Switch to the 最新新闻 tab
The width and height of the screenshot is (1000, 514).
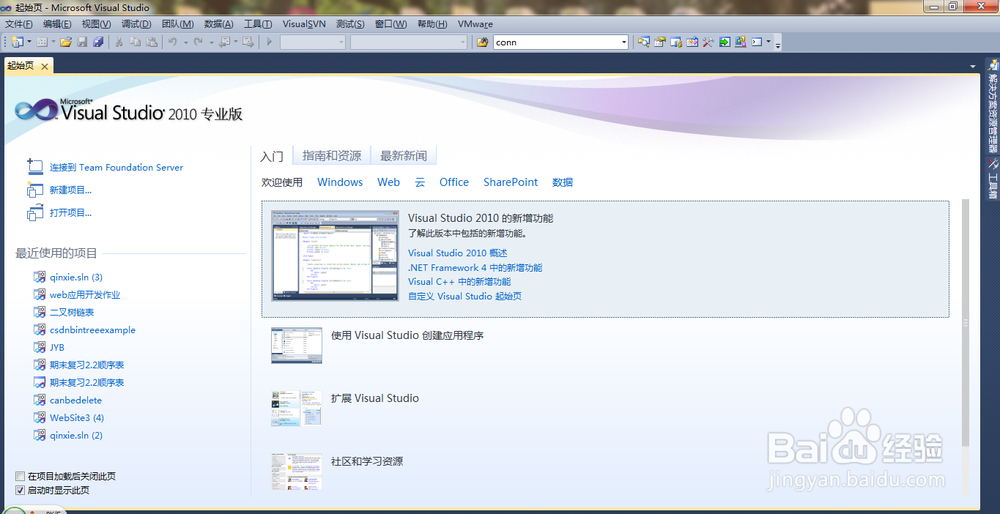tap(403, 156)
